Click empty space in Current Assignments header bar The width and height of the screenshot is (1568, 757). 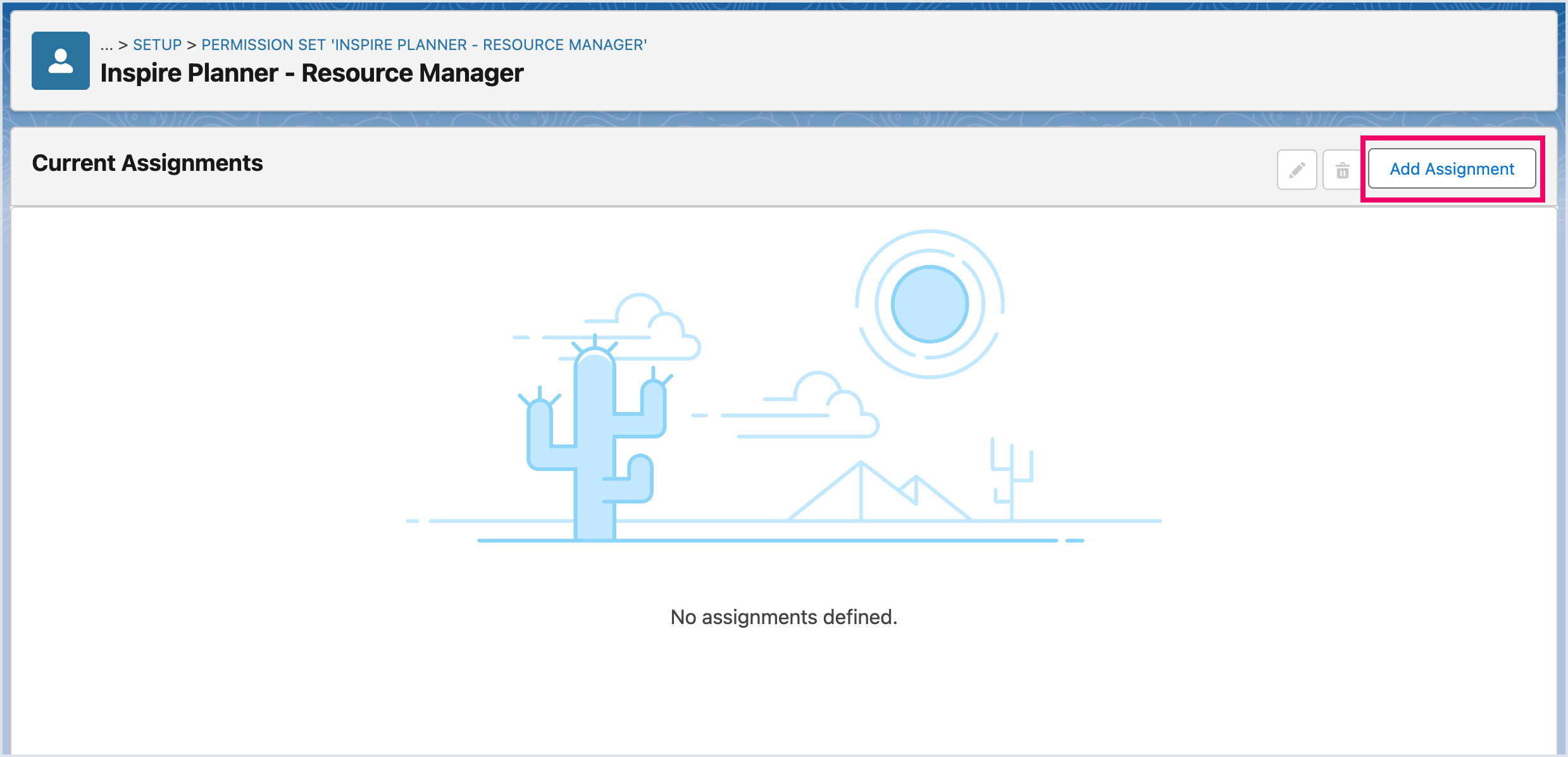tap(759, 166)
